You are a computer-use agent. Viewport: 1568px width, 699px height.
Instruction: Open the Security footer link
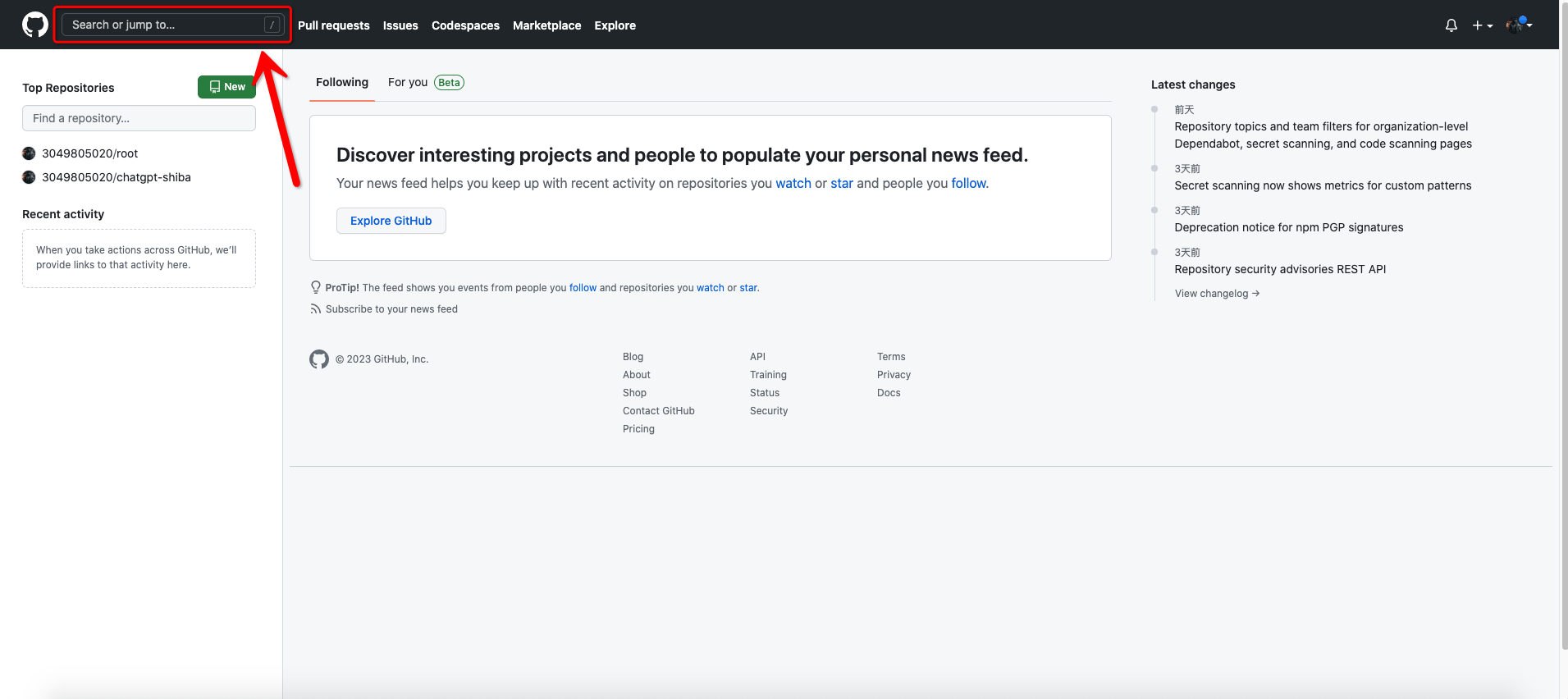(769, 411)
